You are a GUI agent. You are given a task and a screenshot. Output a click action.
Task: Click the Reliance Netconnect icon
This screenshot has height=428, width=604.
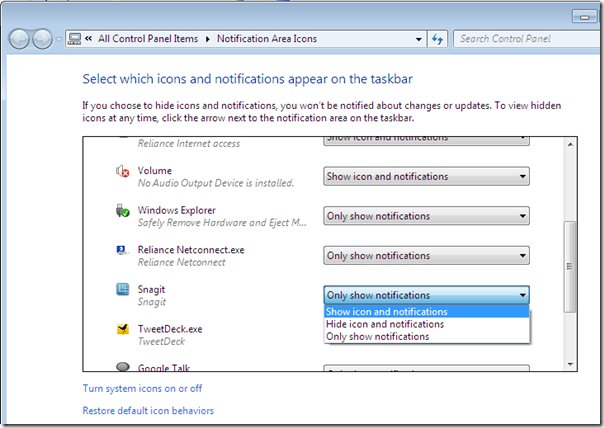click(x=122, y=250)
